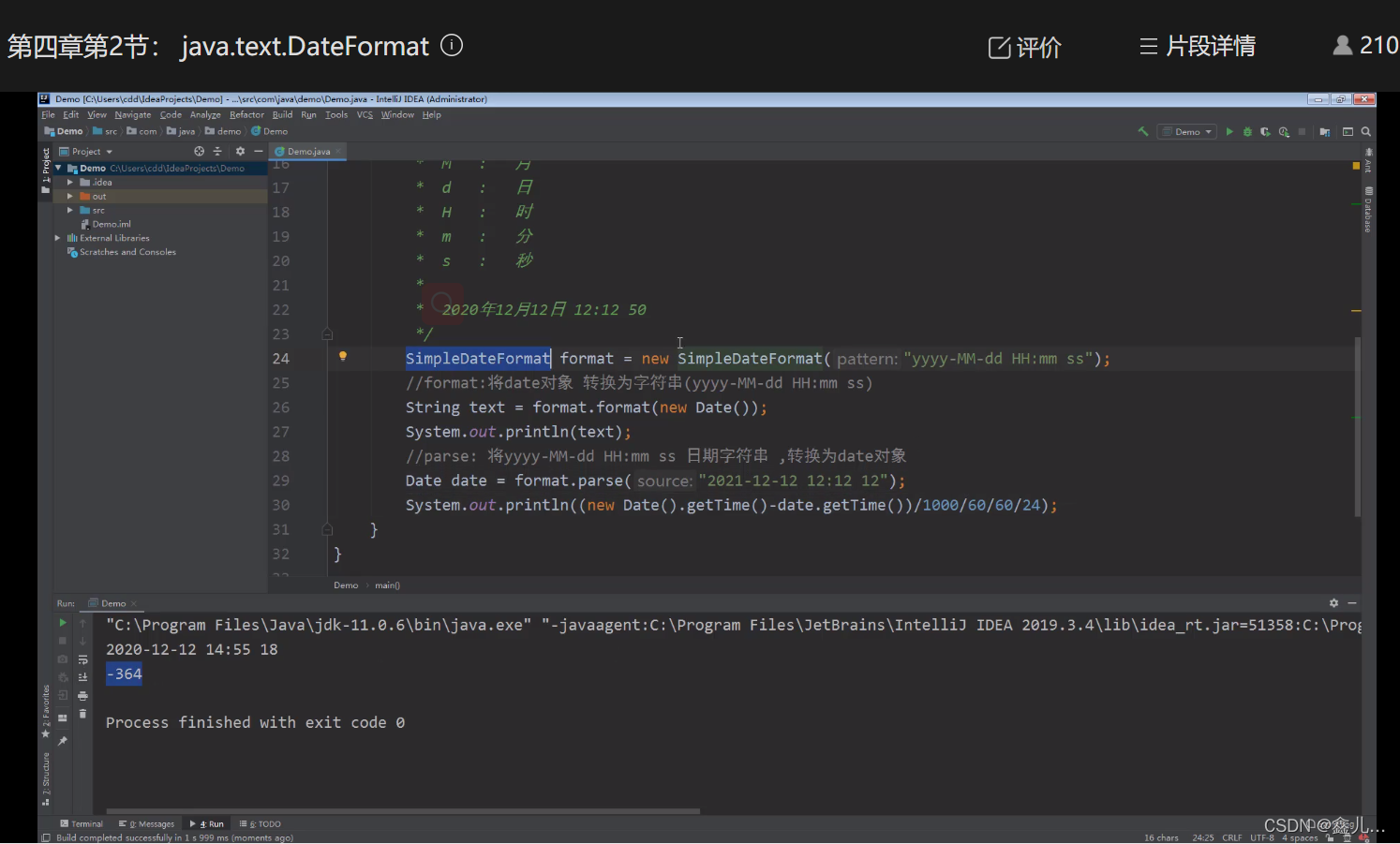
Task: Open the Analyze menu
Action: pyautogui.click(x=205, y=115)
